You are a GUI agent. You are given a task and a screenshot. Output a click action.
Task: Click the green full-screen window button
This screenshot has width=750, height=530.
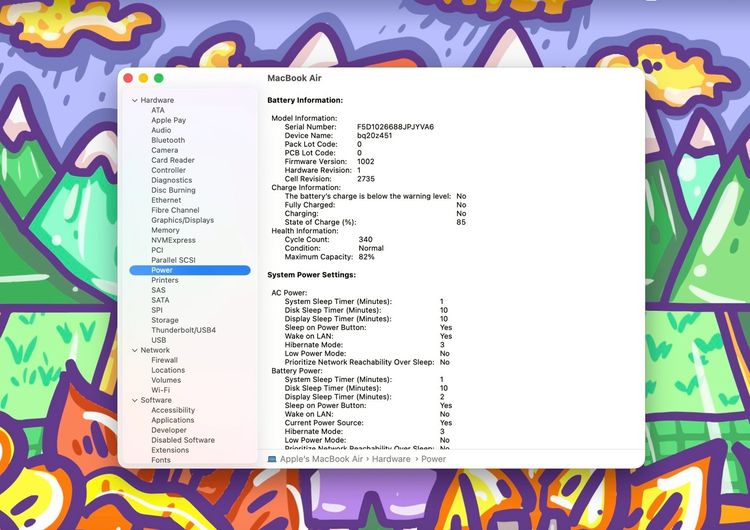click(159, 78)
